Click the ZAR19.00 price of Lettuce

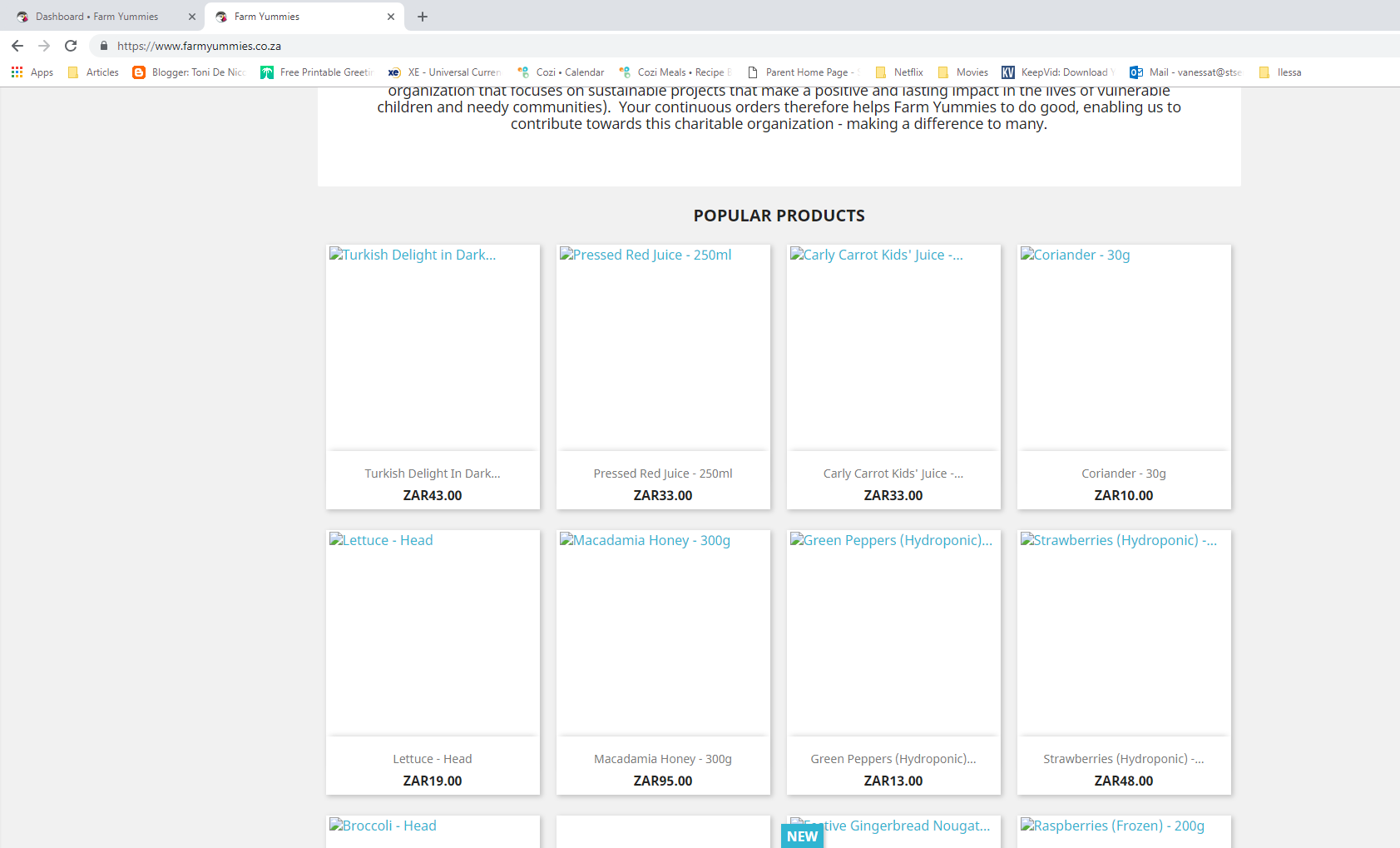click(433, 781)
